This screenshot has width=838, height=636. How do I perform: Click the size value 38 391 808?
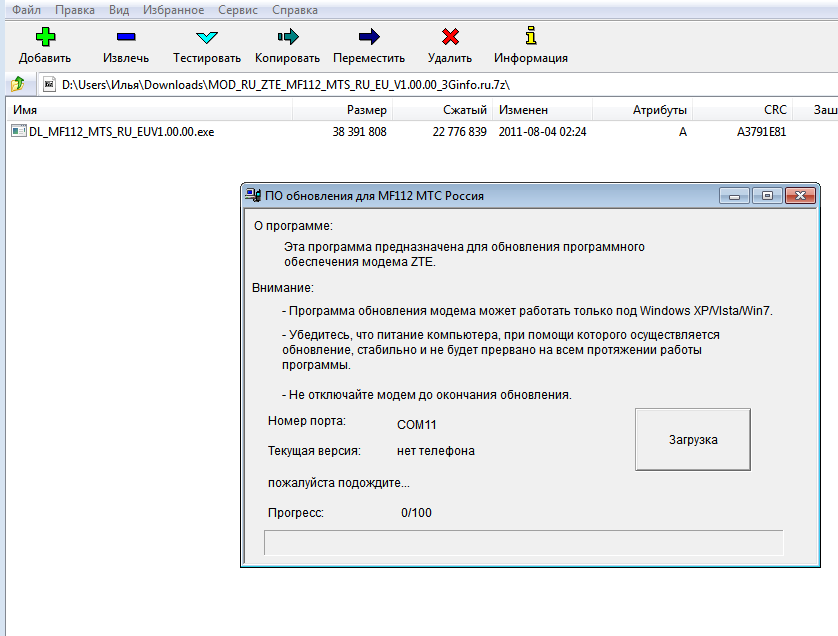[x=359, y=131]
